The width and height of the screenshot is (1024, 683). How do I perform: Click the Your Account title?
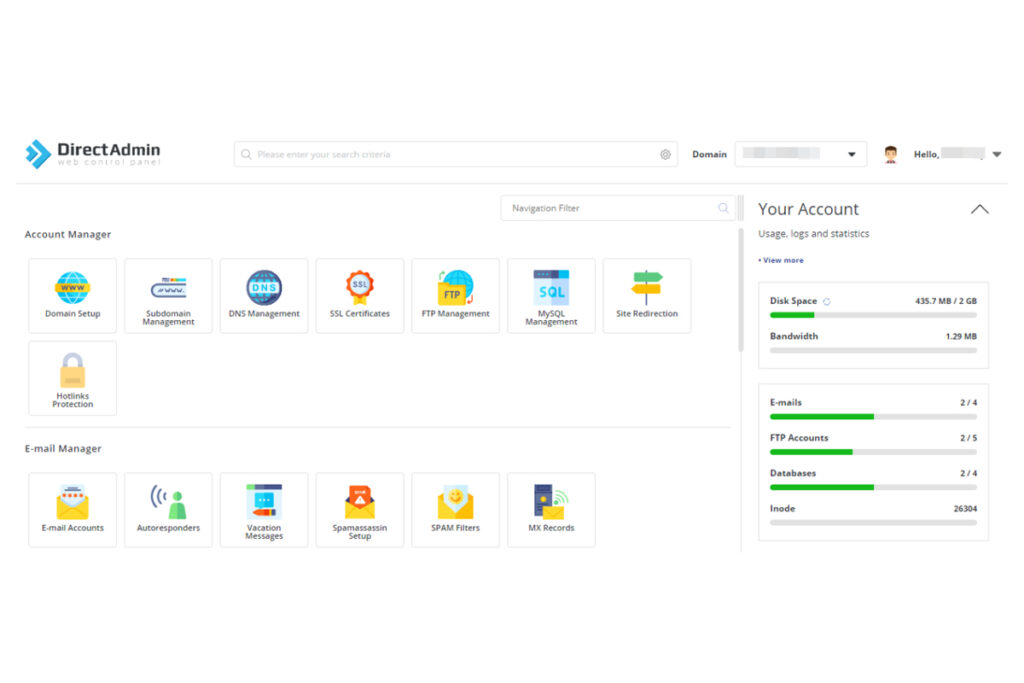coord(808,209)
